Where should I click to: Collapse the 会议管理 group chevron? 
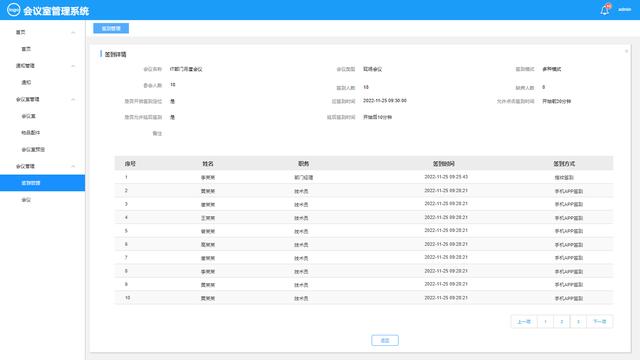(73, 166)
